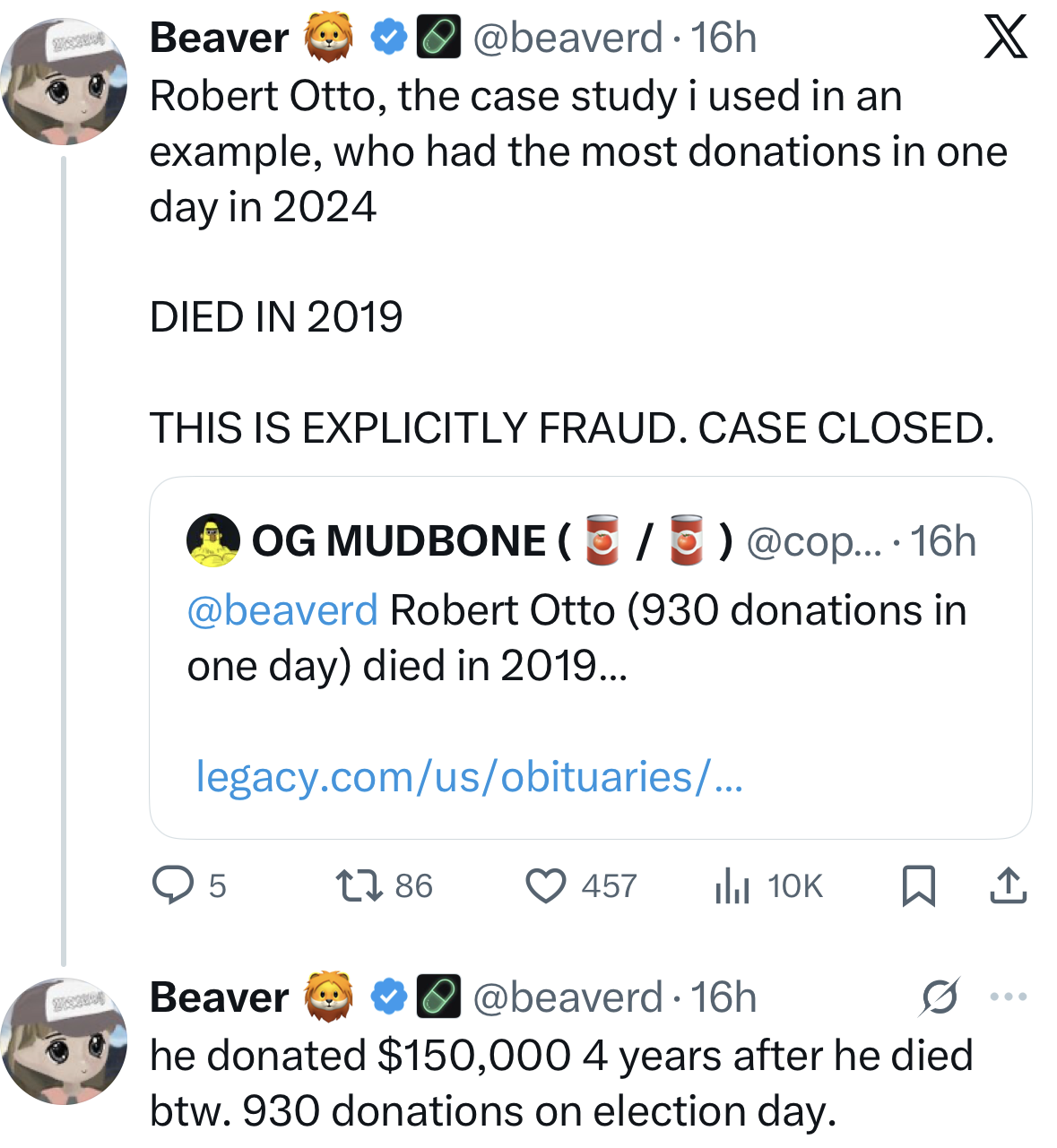Bookmark the Robert Otto tweet

[x=918, y=885]
